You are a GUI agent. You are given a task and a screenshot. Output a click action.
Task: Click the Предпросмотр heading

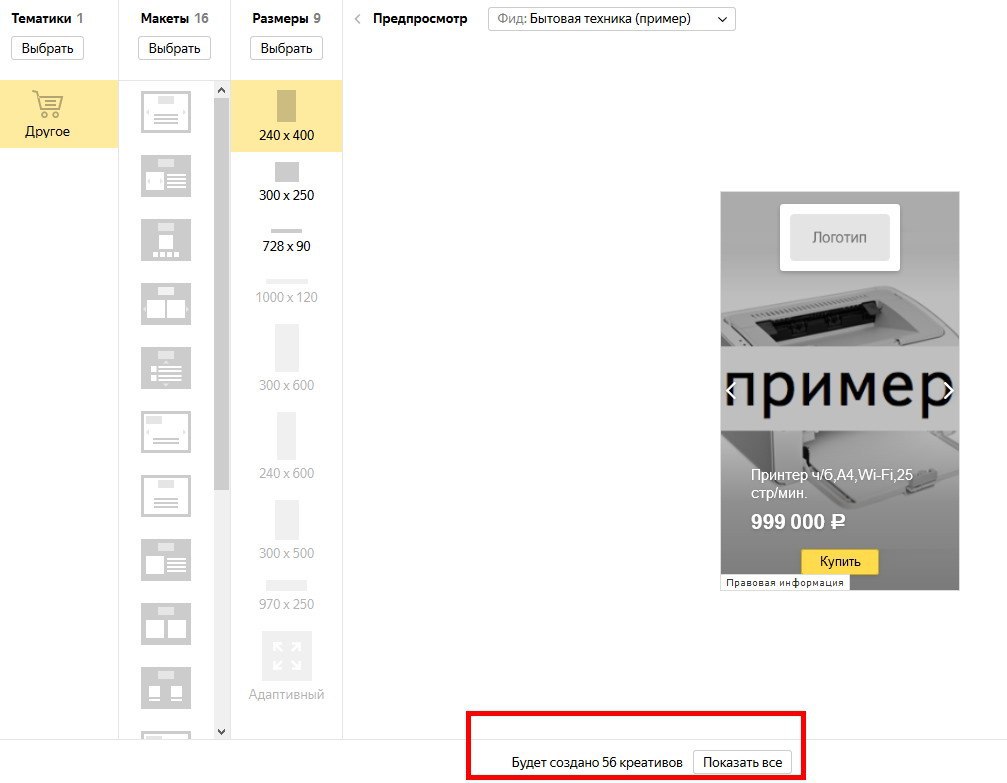pyautogui.click(x=420, y=19)
